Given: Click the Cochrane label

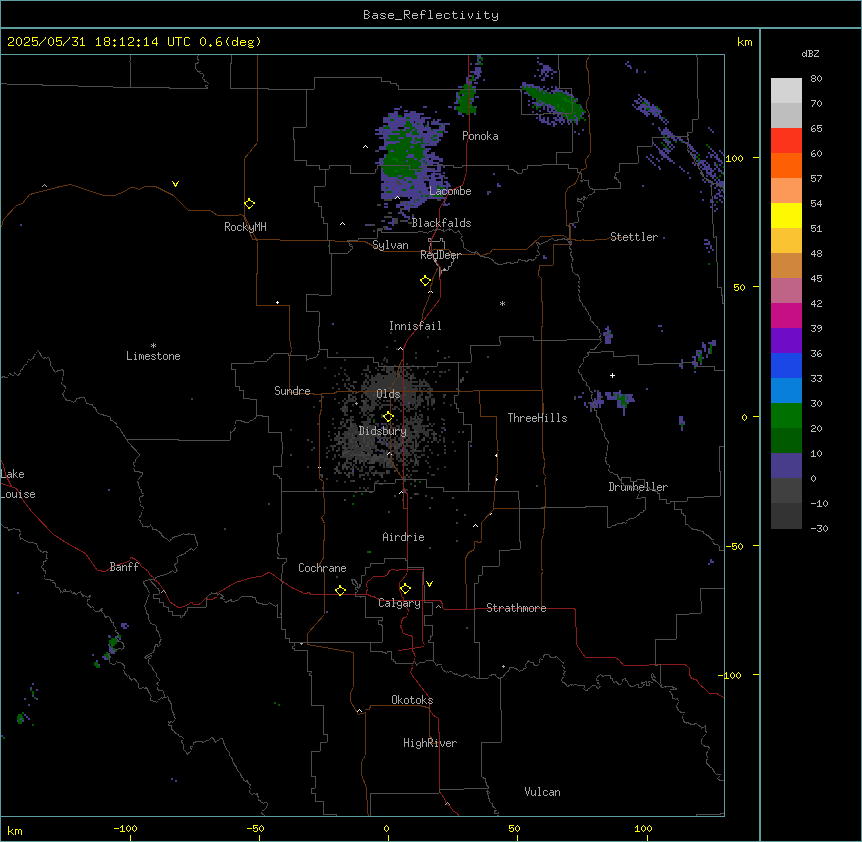Looking at the screenshot, I should [x=322, y=568].
